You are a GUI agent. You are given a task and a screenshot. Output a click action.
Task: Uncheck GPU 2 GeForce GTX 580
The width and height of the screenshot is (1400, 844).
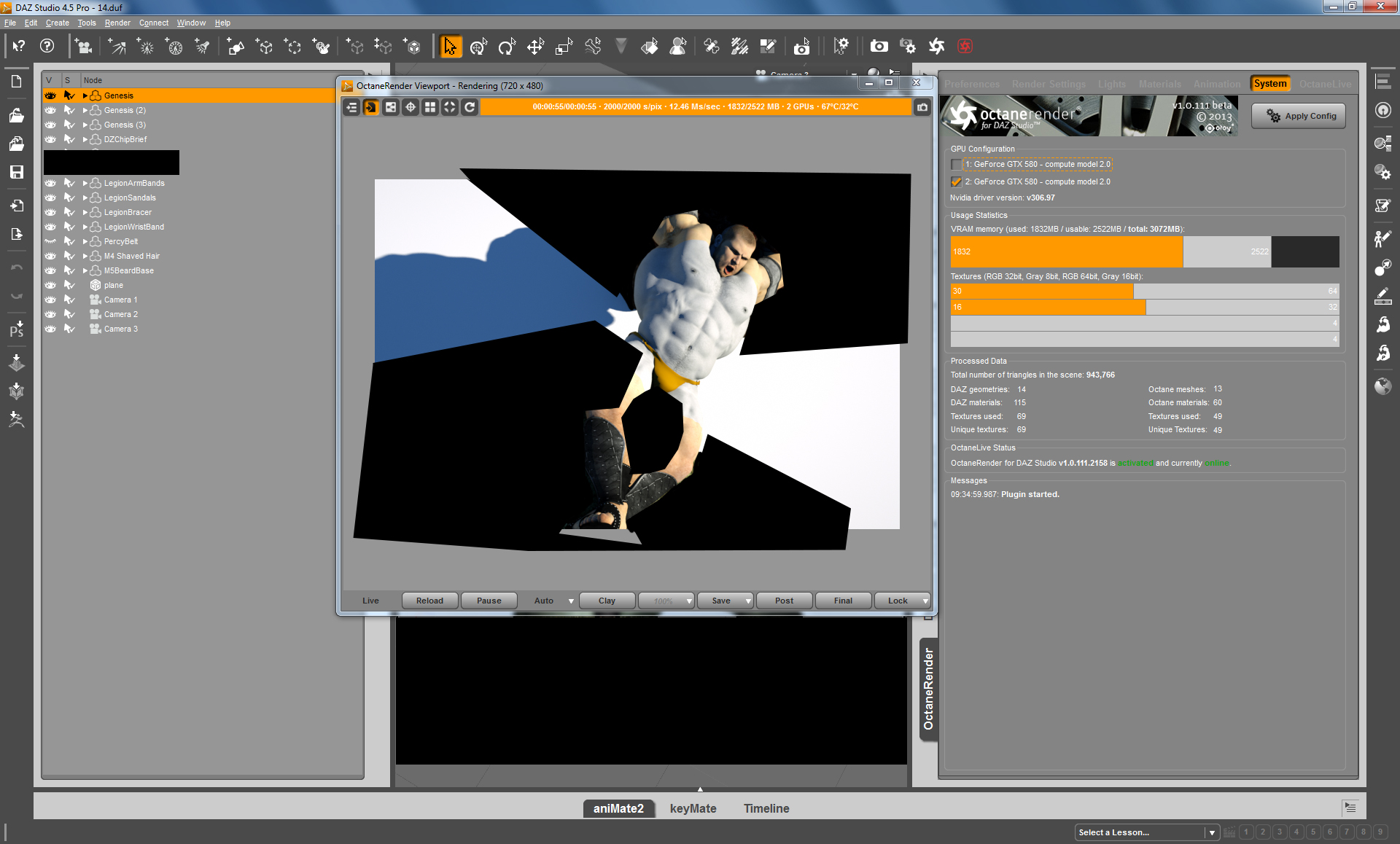[956, 182]
